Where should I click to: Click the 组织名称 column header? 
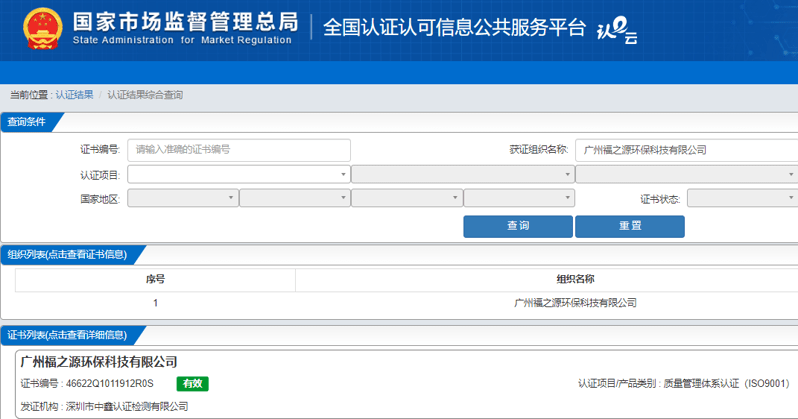click(x=575, y=280)
